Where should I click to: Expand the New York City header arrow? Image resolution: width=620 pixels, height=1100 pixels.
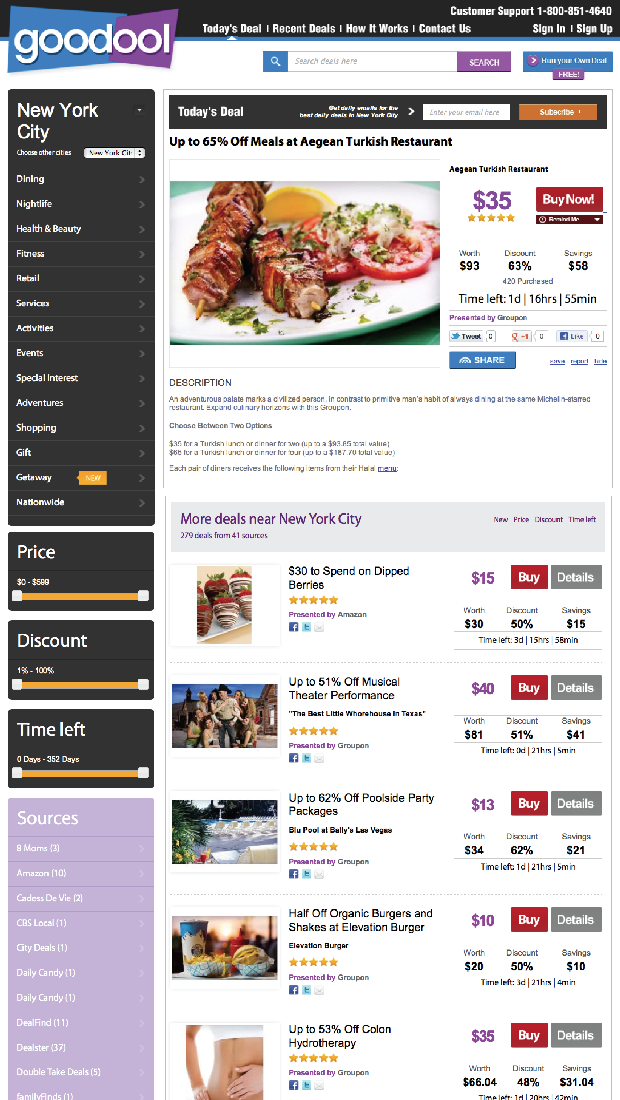pos(140,110)
